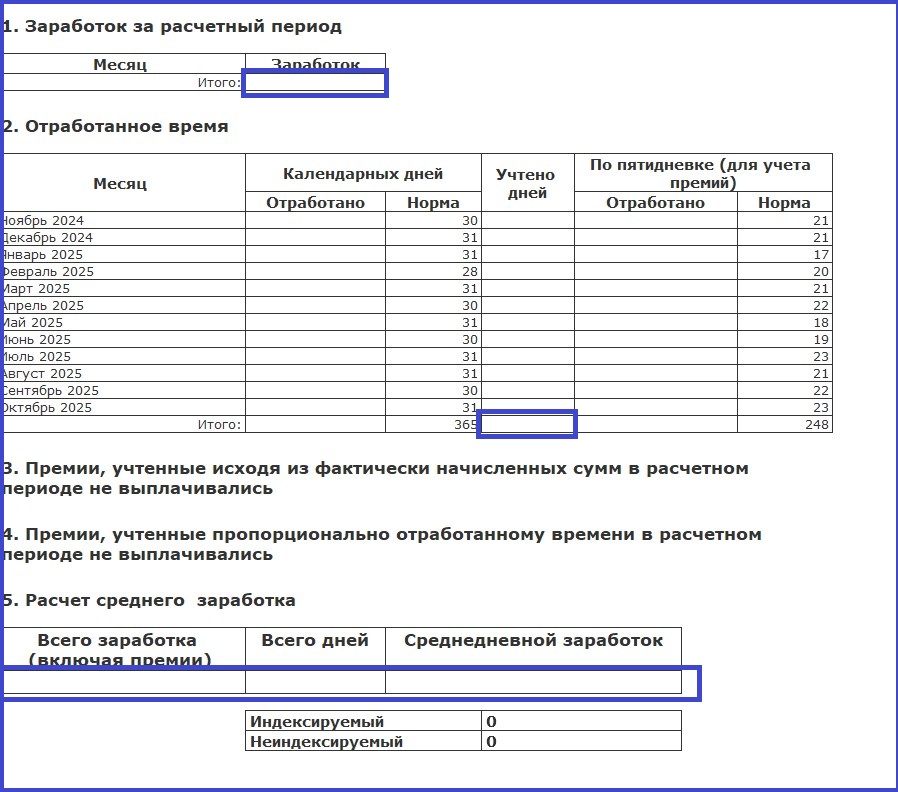Click the five-day norm total 248 cell
This screenshot has height=792, width=898.
coord(784,424)
